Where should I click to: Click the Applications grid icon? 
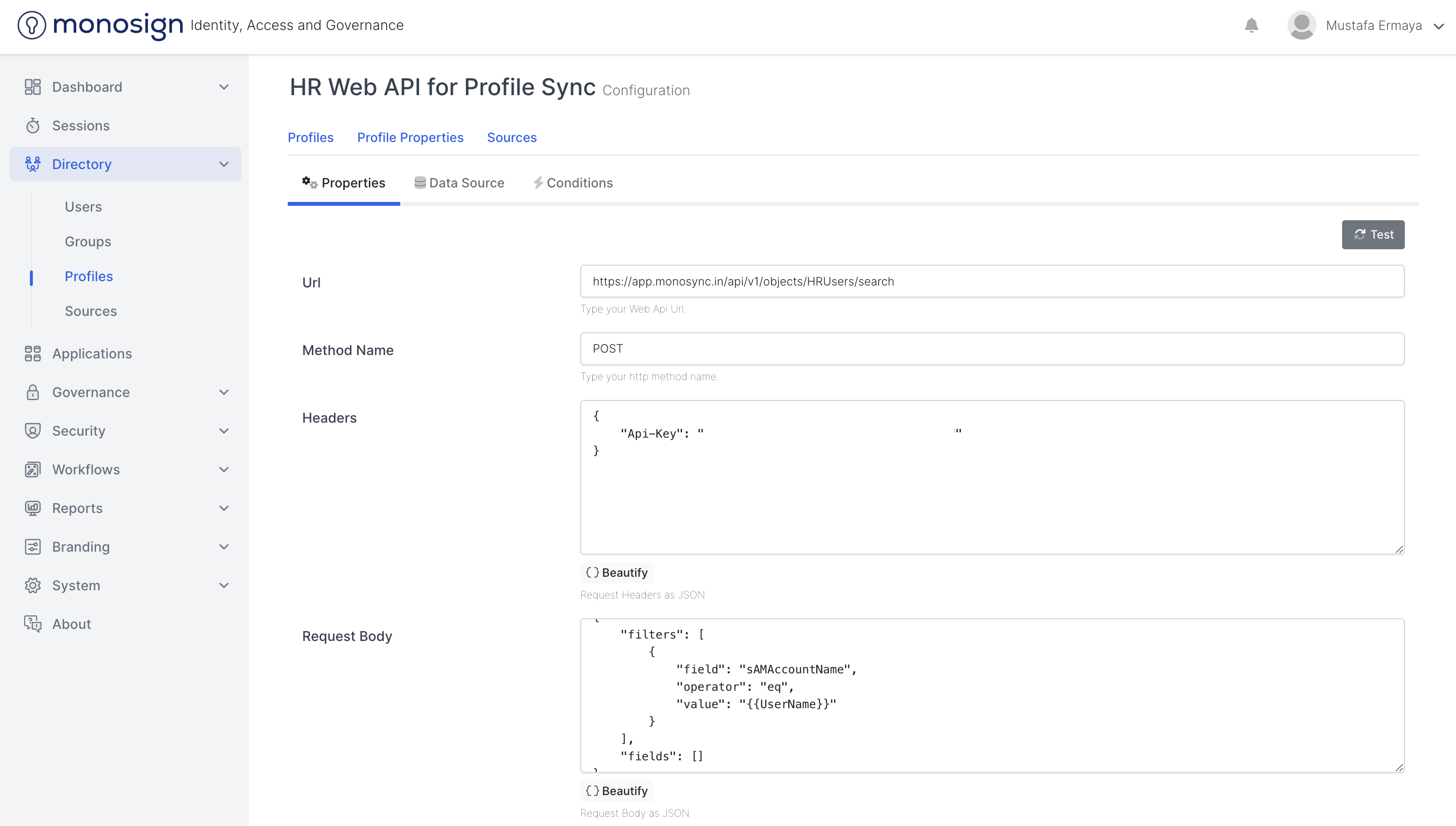33,354
